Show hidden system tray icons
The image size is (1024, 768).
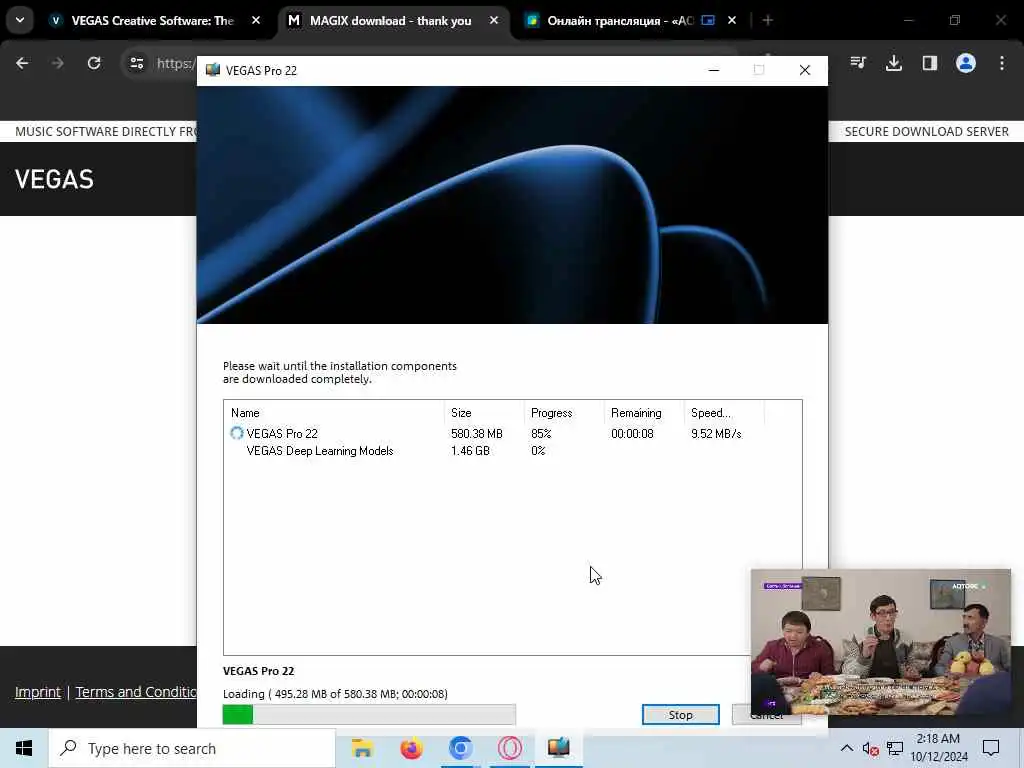point(846,748)
